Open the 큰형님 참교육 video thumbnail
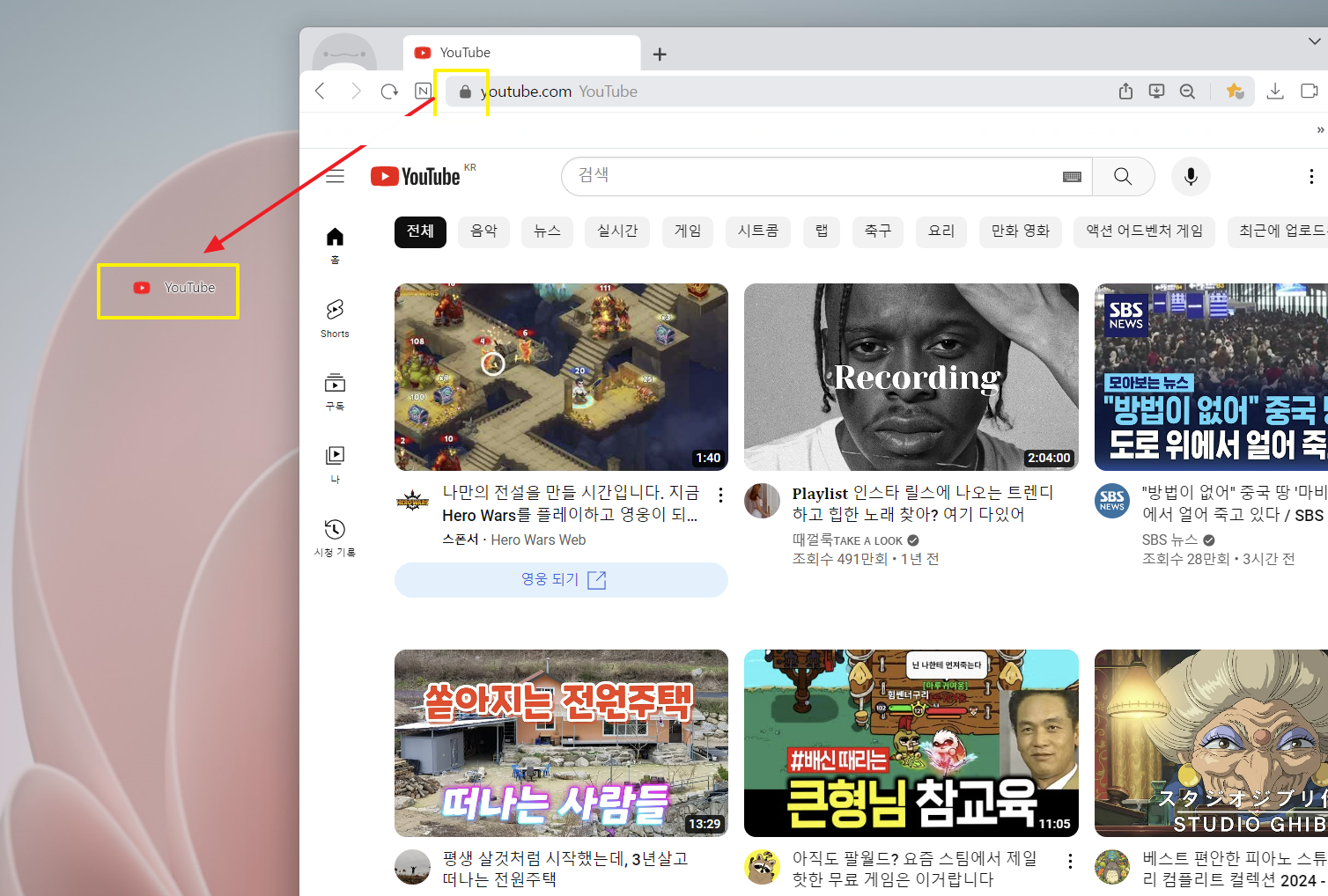Screen dimensions: 1328x896 [911, 743]
